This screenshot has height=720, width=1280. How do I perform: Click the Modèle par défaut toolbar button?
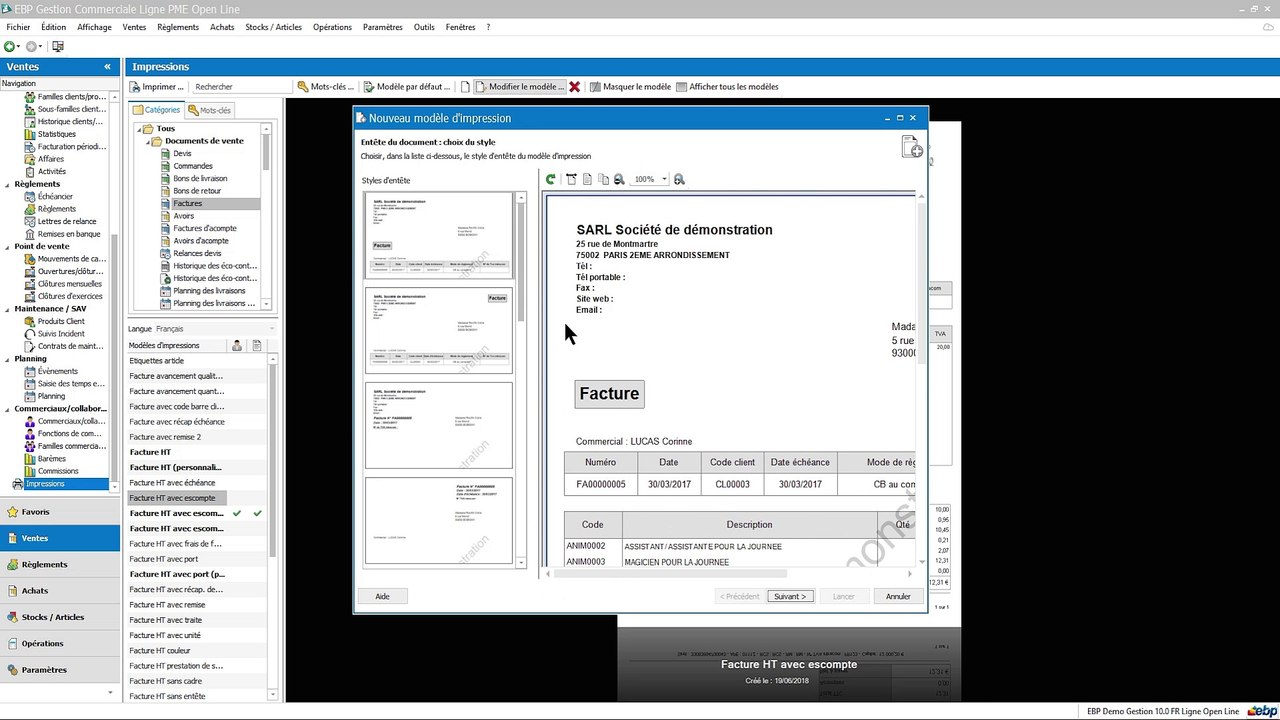(407, 87)
